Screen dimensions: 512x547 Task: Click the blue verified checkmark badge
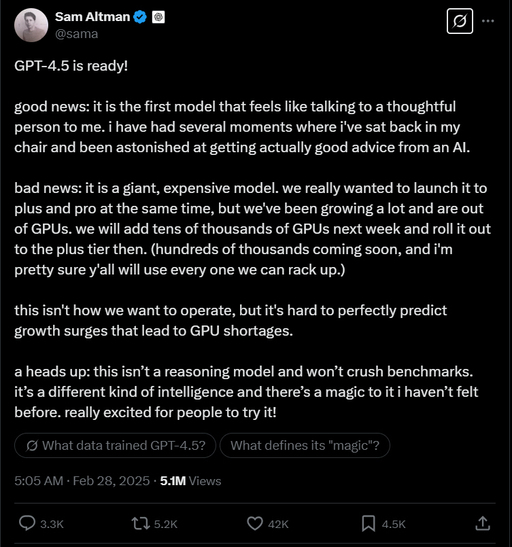140,17
